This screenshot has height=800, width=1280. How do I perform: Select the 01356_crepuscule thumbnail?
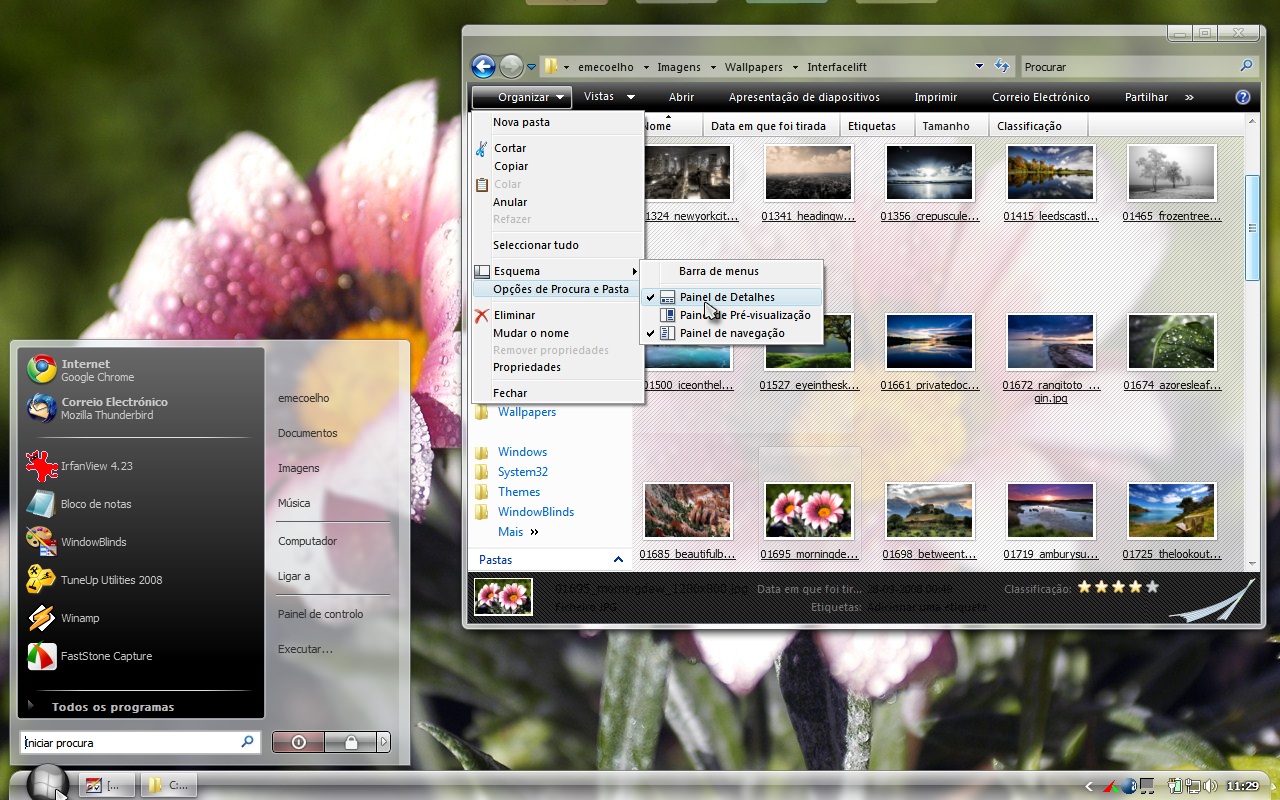[929, 173]
